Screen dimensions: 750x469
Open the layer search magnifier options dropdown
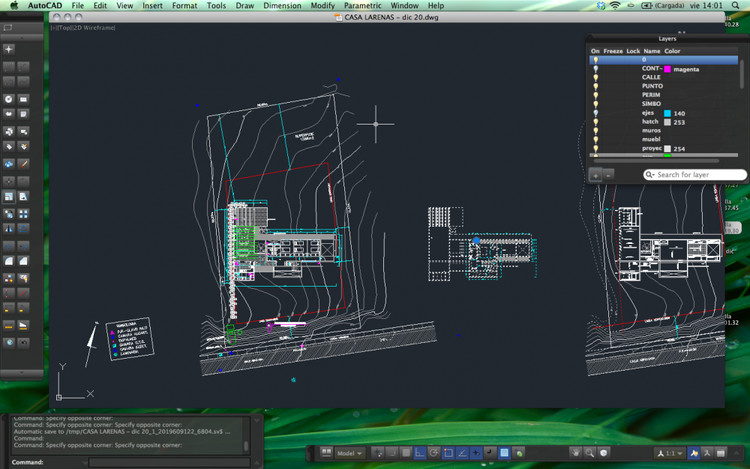[x=652, y=175]
